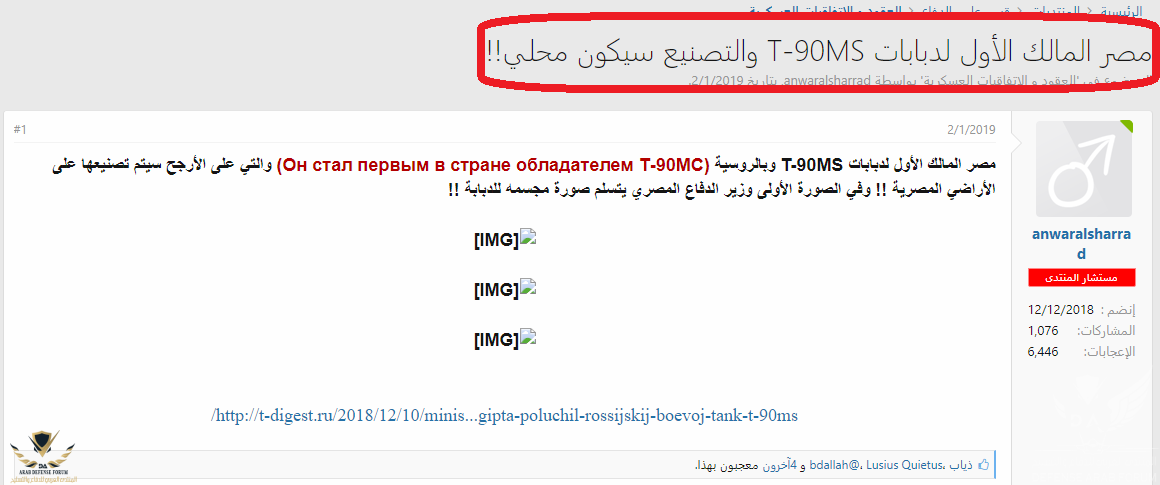This screenshot has width=1160, height=485.
Task: Click the thumbs-up like icon
Action: click(x=983, y=465)
